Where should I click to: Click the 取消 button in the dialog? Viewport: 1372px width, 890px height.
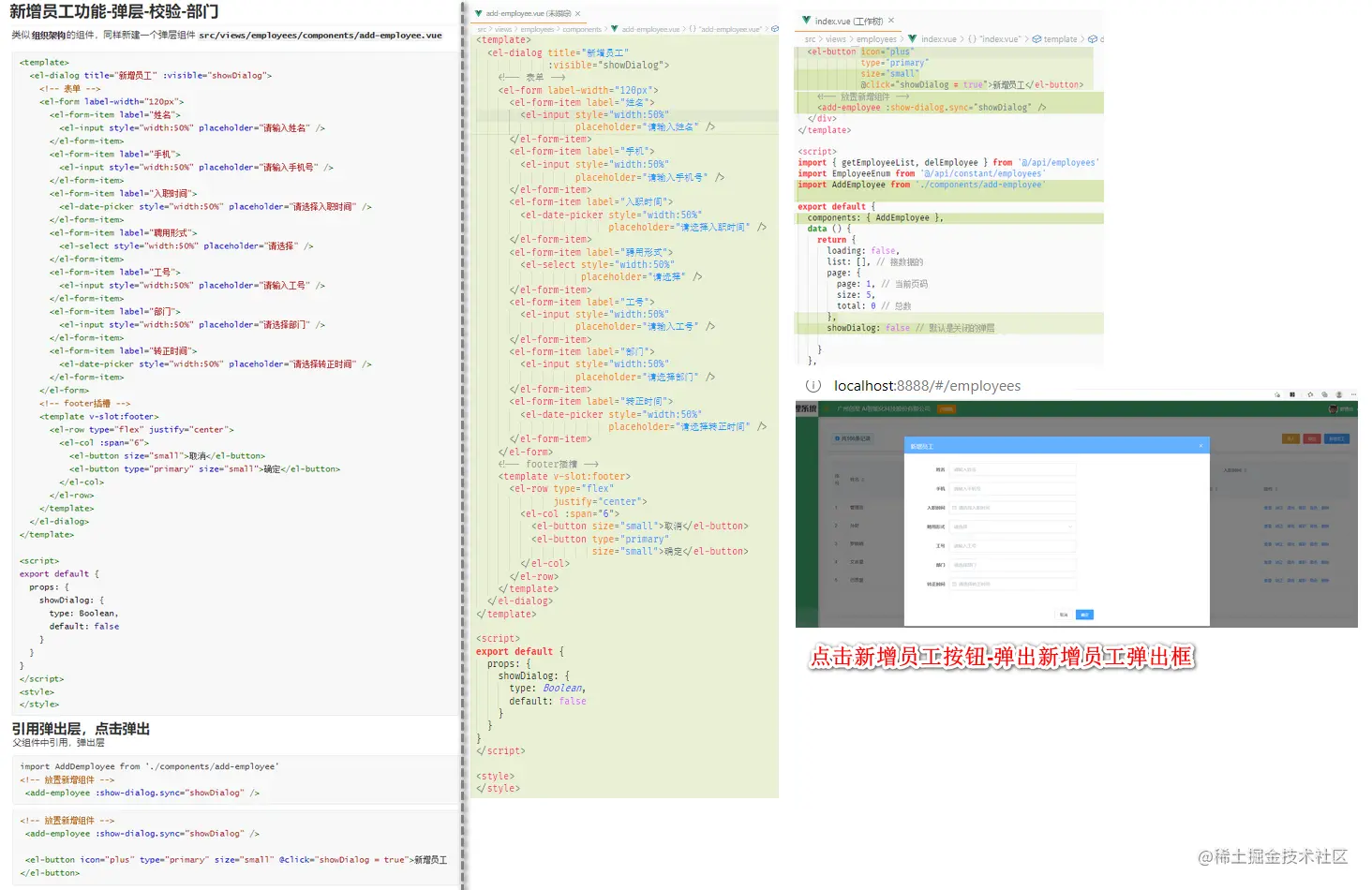(x=1064, y=615)
